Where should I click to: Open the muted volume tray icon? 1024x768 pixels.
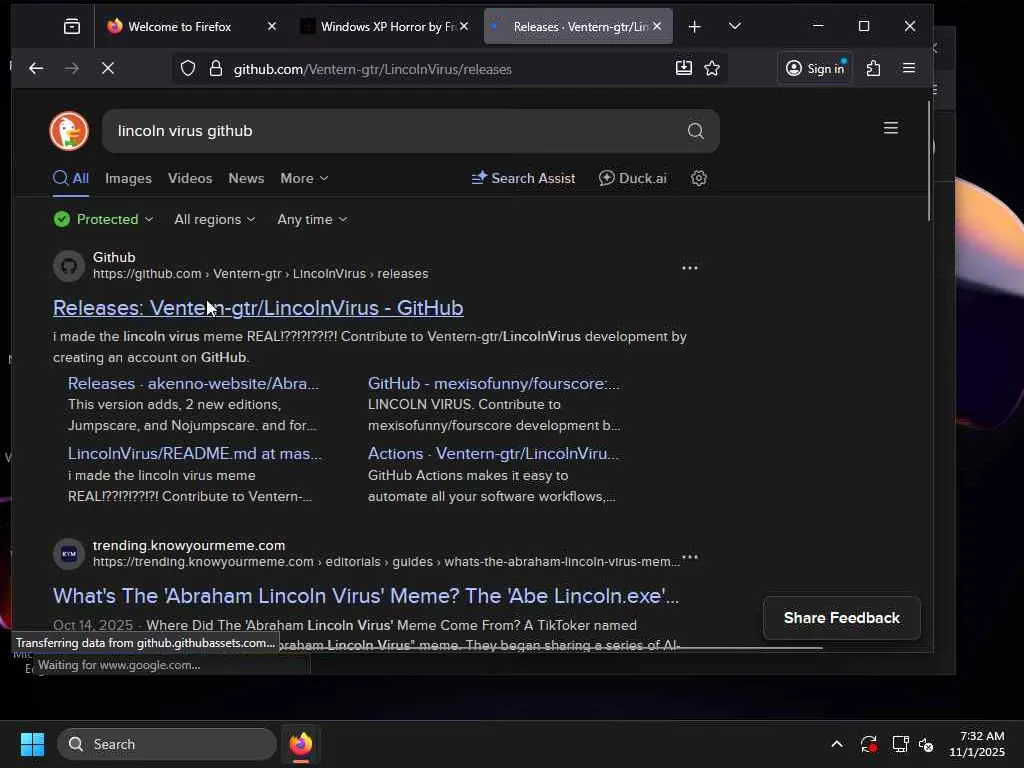926,744
